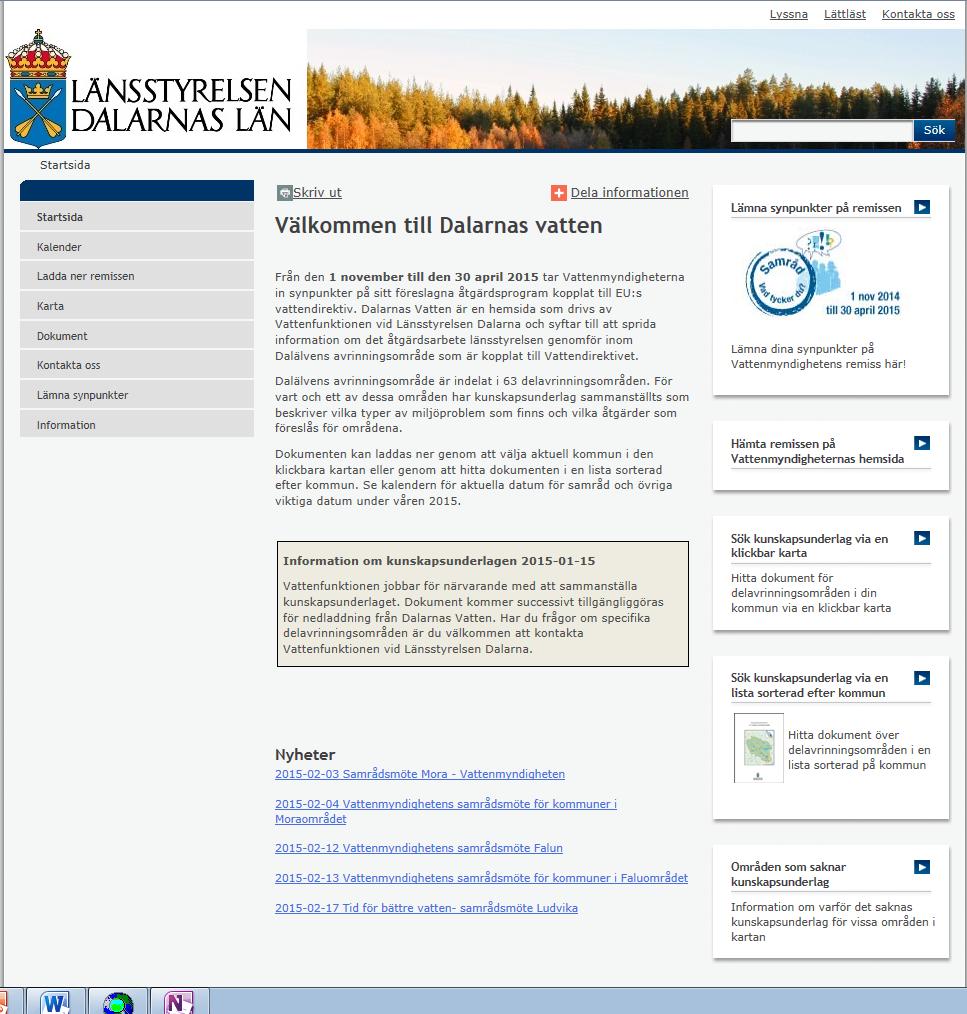Open Startsida in the left menu
The width and height of the screenshot is (967, 1014).
pyautogui.click(x=136, y=217)
